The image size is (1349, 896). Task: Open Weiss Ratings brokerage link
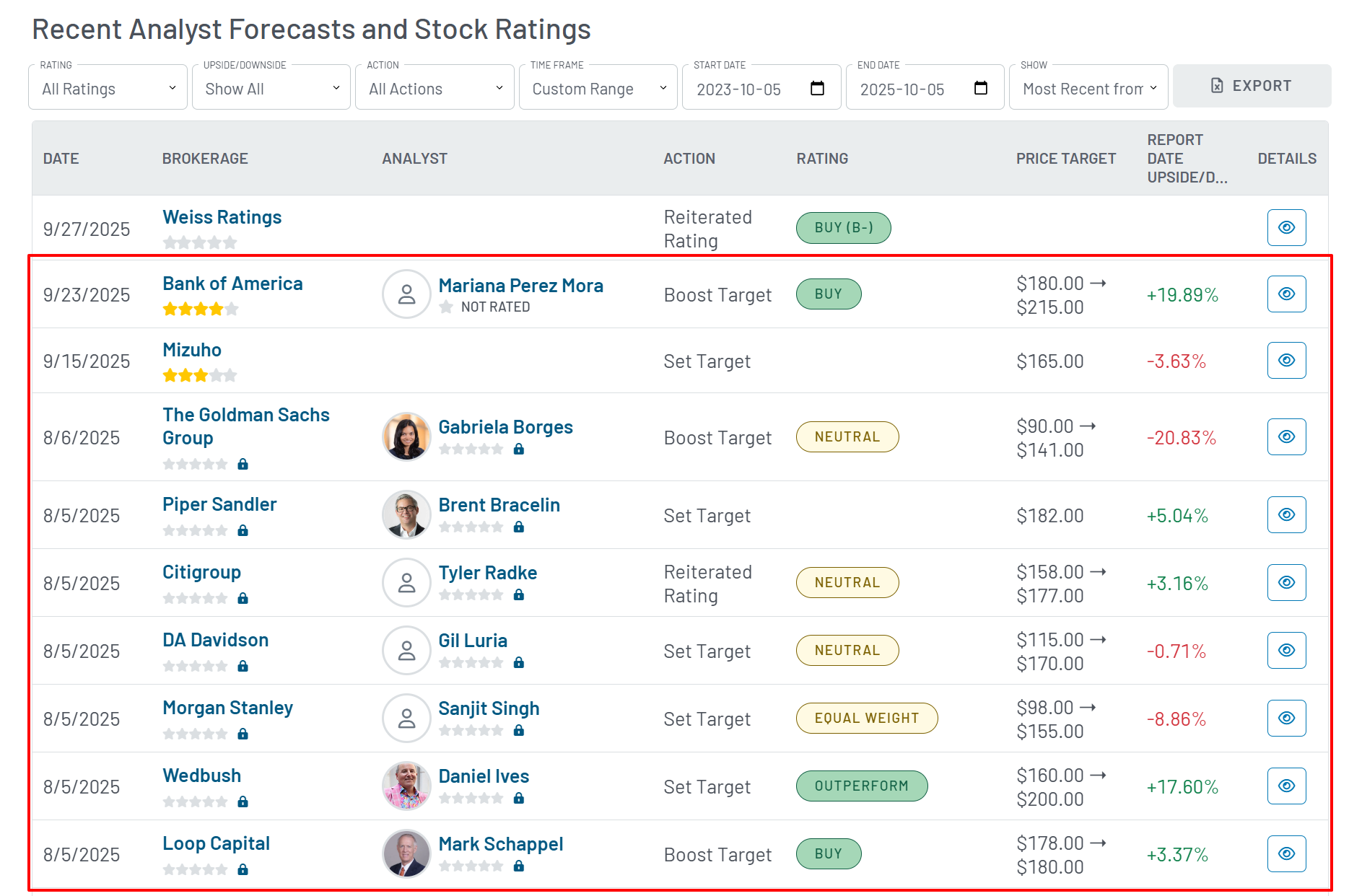pyautogui.click(x=222, y=217)
